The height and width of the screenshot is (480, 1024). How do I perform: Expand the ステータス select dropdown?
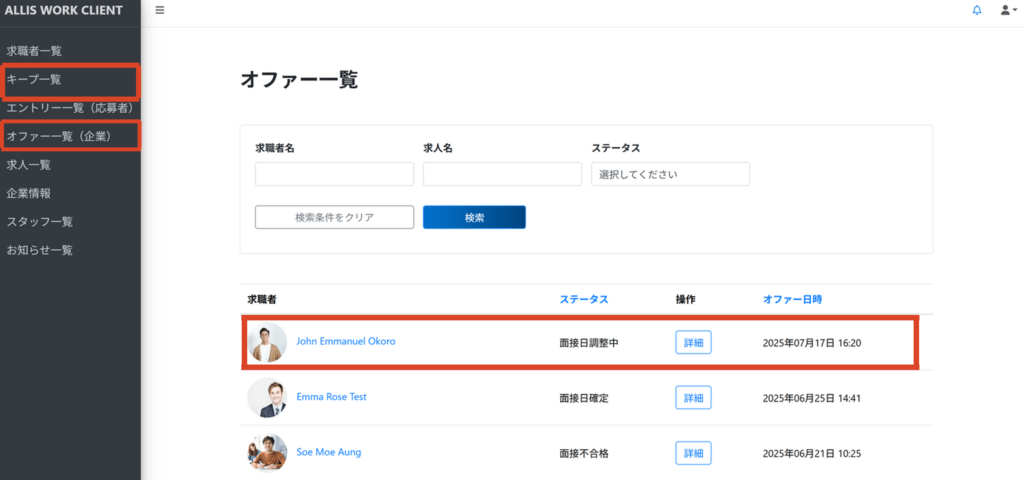(670, 174)
